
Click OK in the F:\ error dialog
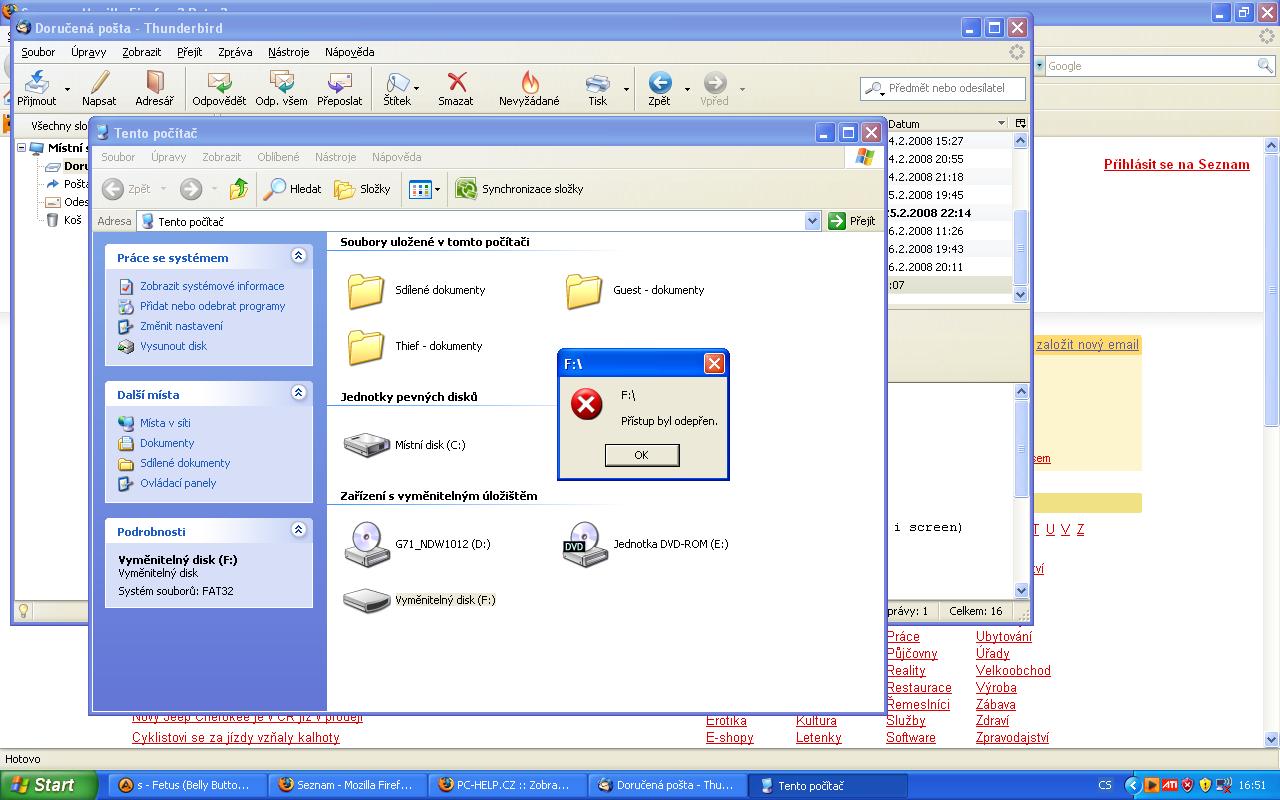[x=642, y=455]
